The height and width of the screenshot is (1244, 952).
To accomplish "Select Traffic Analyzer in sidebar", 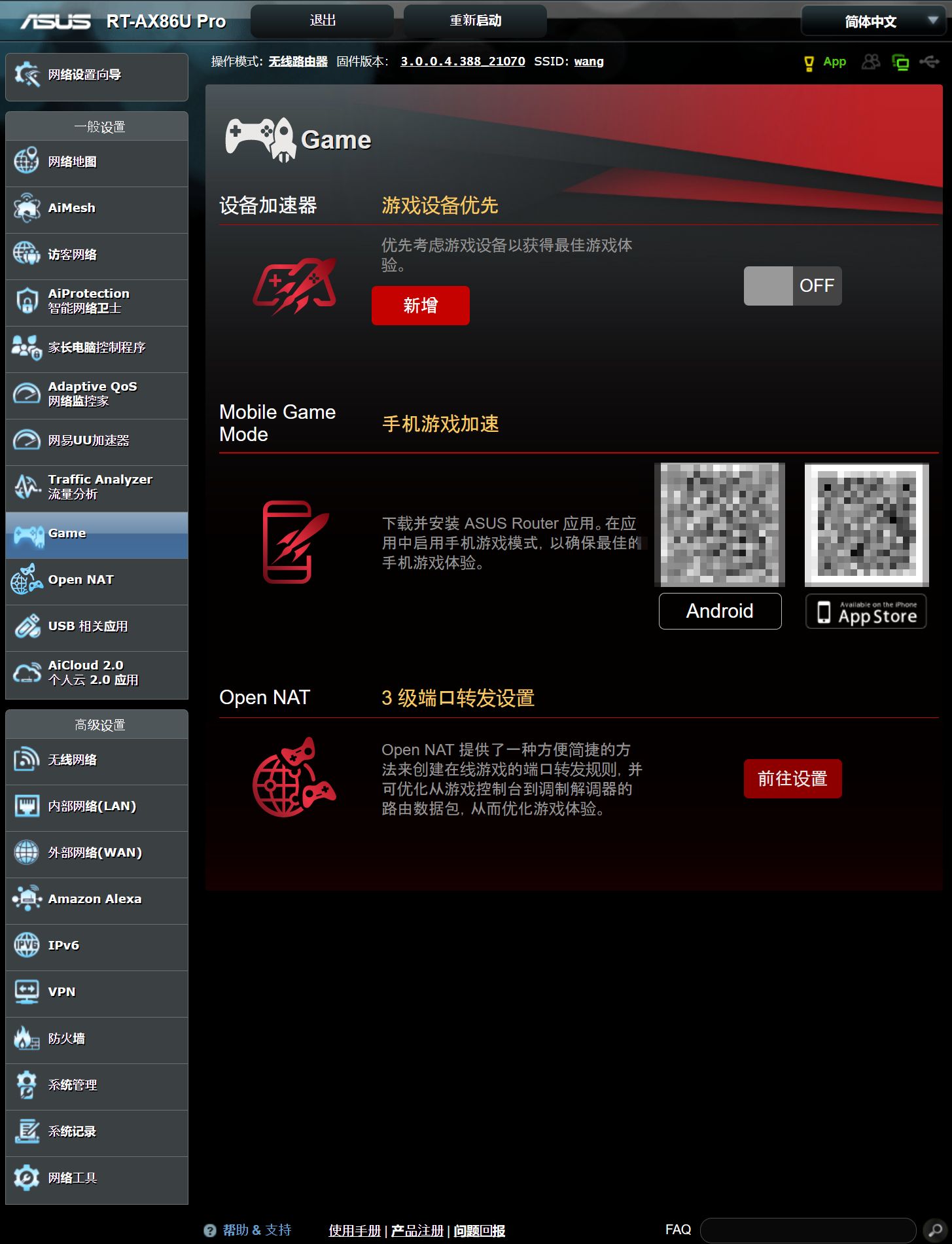I will [97, 487].
